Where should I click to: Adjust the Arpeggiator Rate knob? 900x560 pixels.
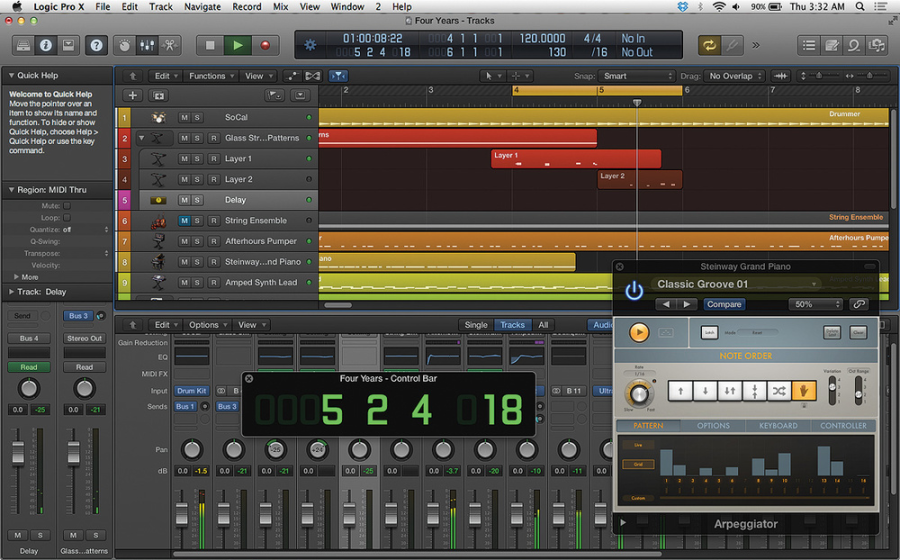pyautogui.click(x=639, y=394)
